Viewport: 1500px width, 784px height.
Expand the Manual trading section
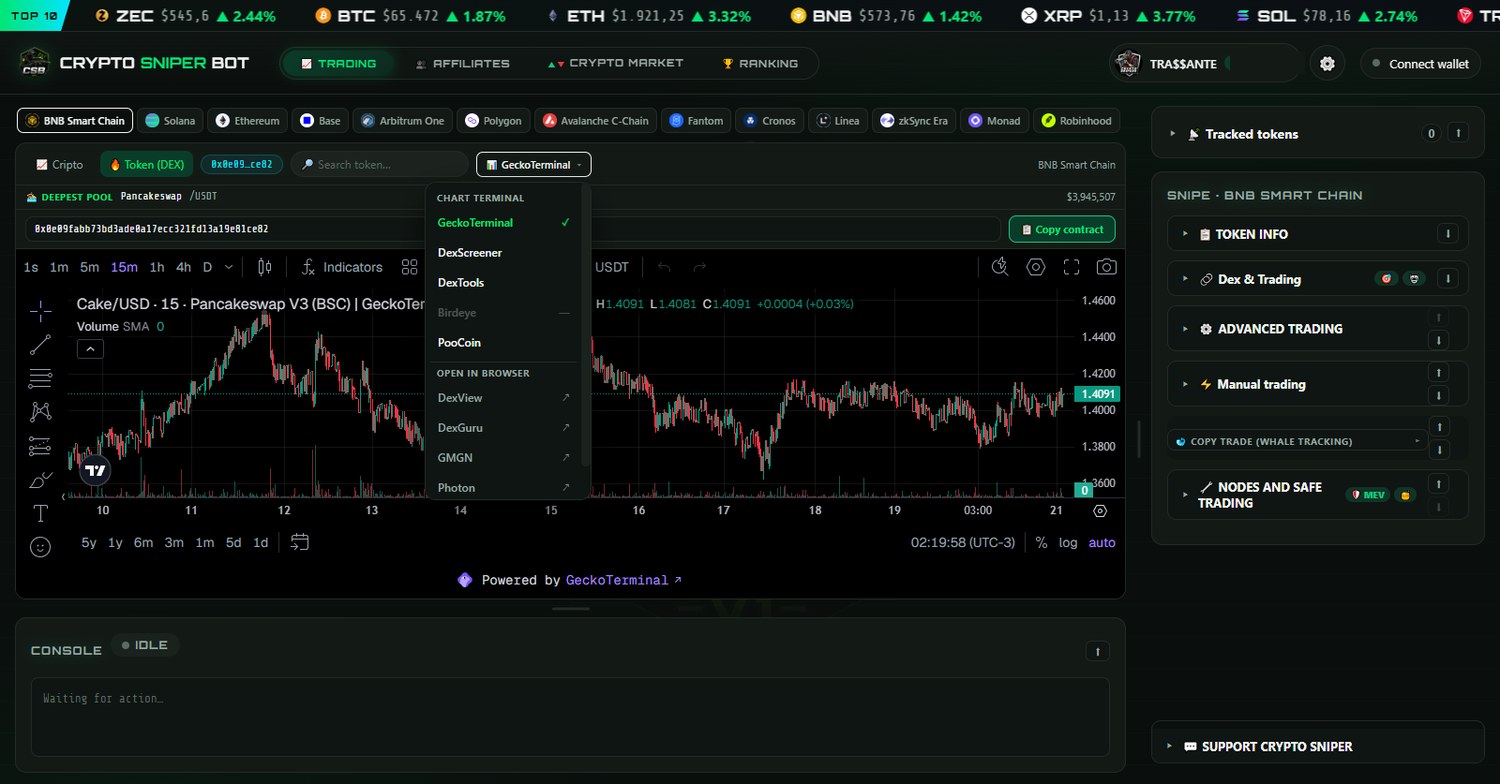(1185, 384)
